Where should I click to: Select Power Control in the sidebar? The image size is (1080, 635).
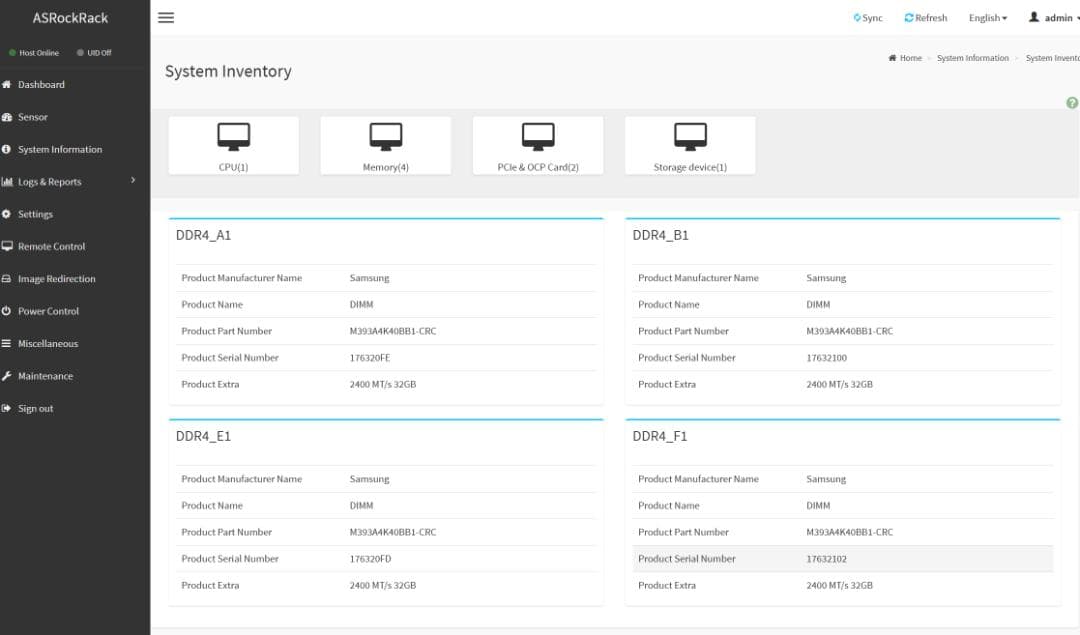(x=48, y=311)
